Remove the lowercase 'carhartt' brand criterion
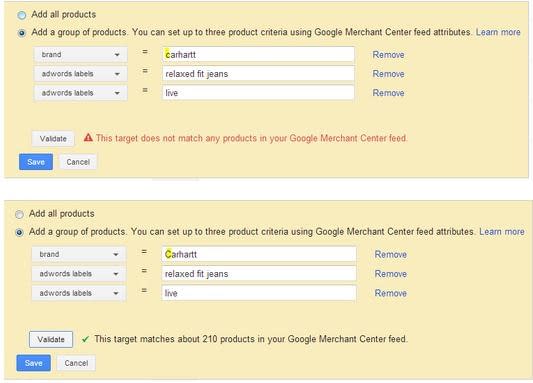 tap(388, 55)
